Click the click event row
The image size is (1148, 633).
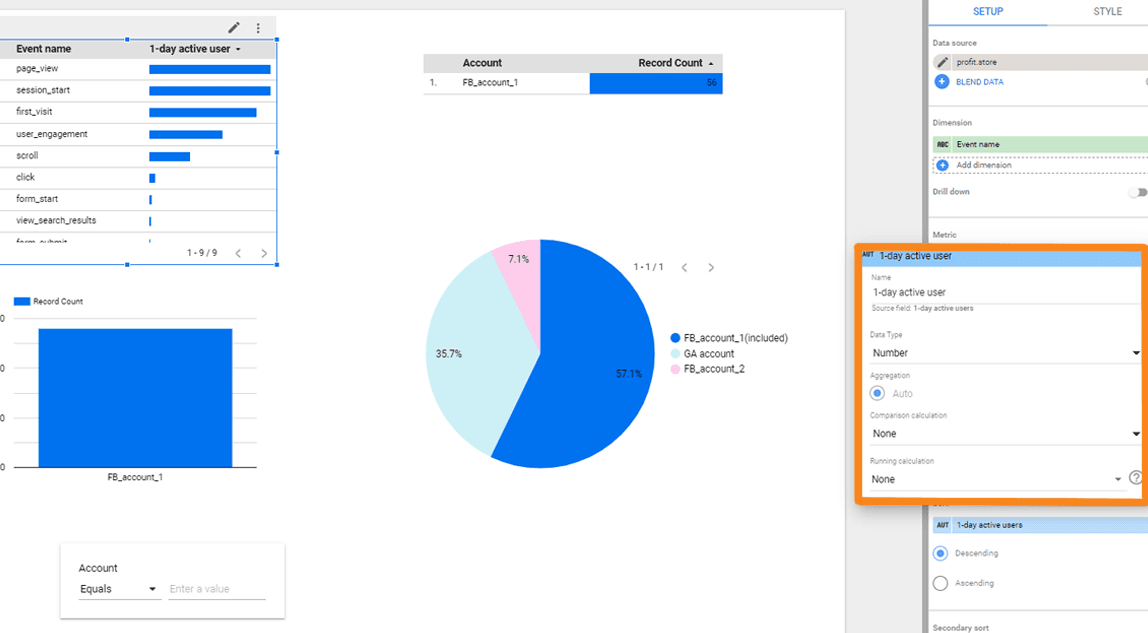(x=138, y=177)
